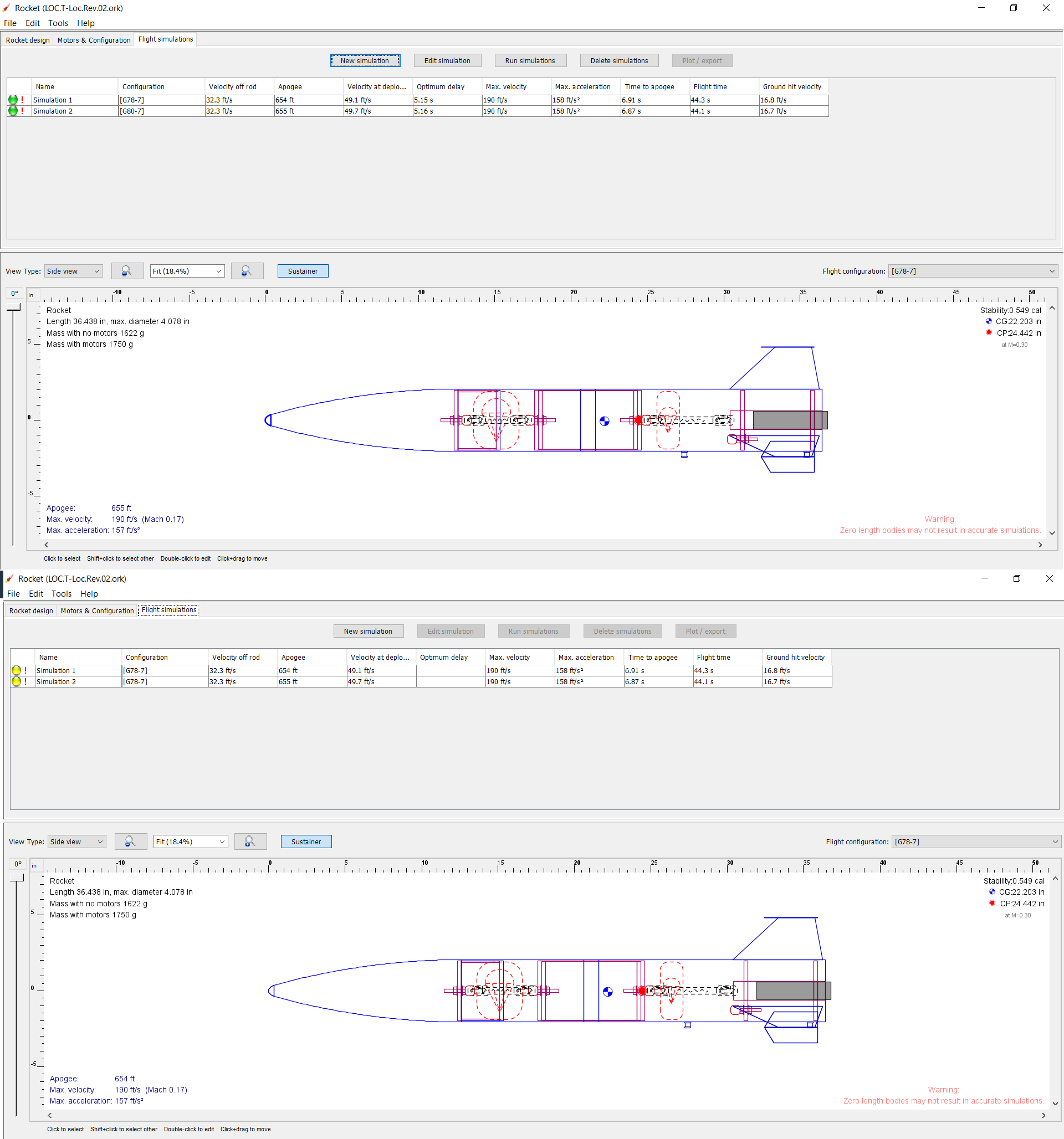Toggle selection of the Sustainer stage button
Image resolution: width=1064 pixels, height=1139 pixels.
[303, 270]
